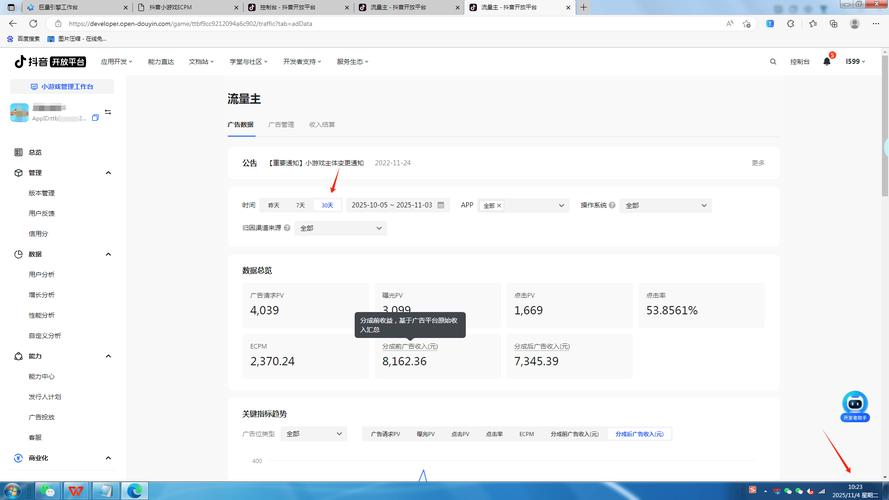The height and width of the screenshot is (500, 889).
Task: Remove the 全部 tag in APP filter
Action: [x=499, y=206]
